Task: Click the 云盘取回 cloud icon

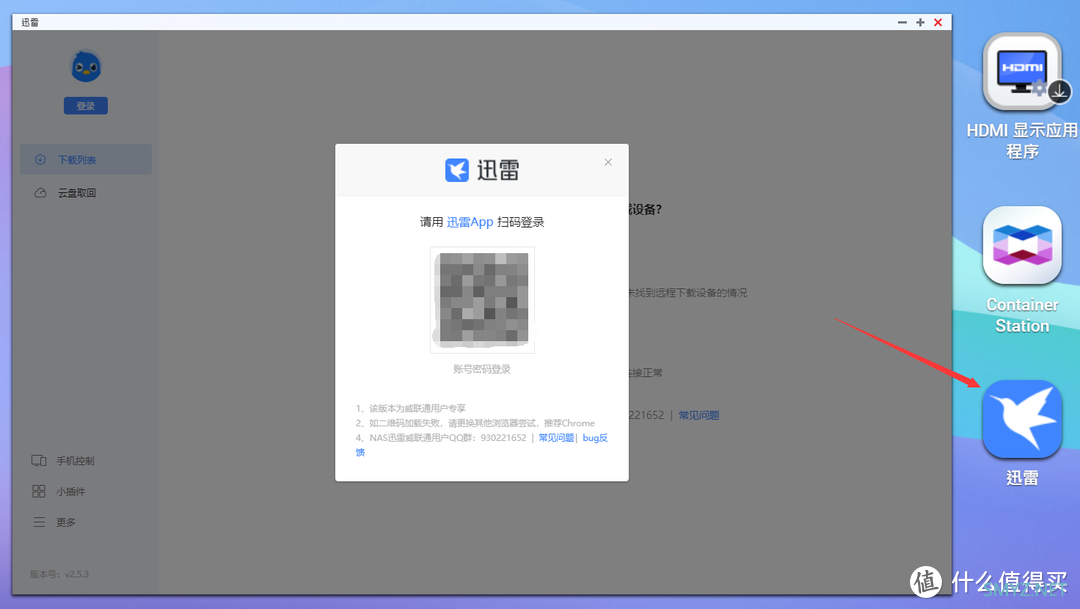Action: [40, 192]
